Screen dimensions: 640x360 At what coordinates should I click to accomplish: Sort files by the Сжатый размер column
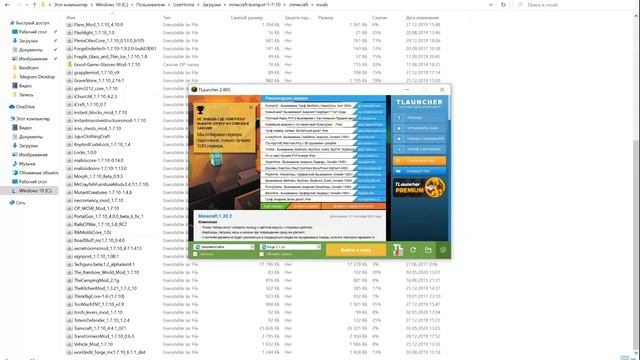click(x=247, y=18)
